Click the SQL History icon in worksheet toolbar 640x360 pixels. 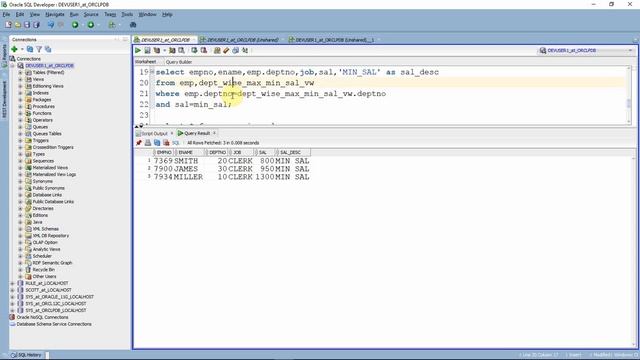tap(236, 51)
